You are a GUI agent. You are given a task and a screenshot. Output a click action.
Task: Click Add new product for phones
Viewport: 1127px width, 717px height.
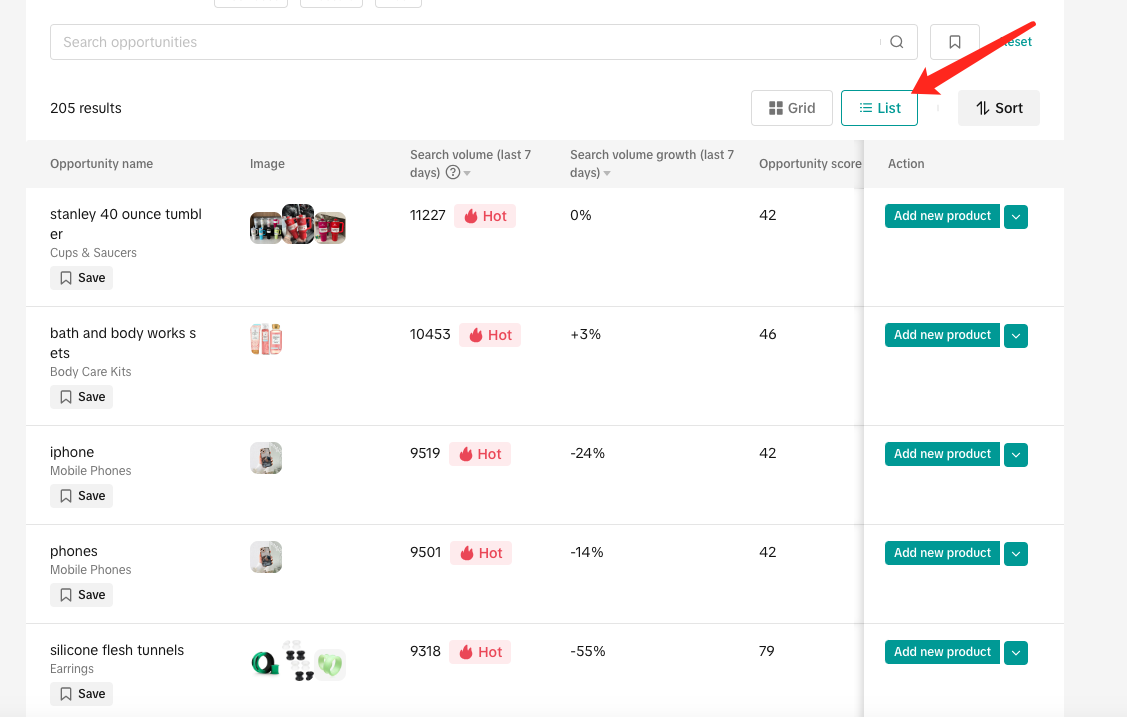[942, 553]
